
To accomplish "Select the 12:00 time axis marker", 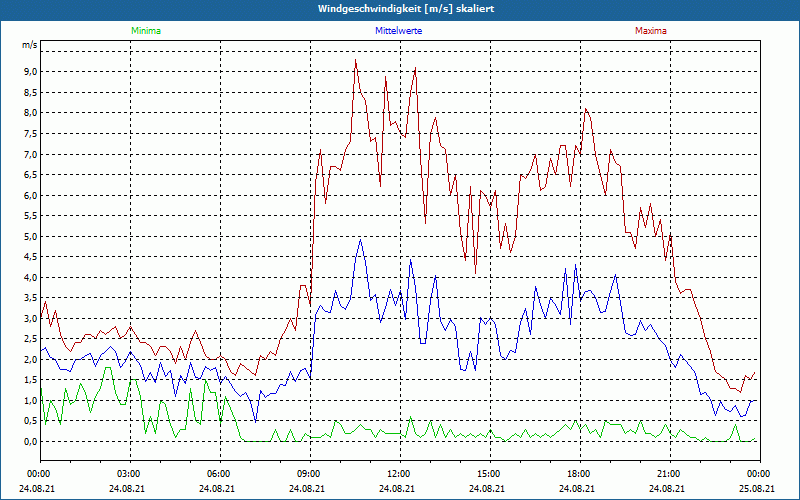I will pyautogui.click(x=399, y=474).
